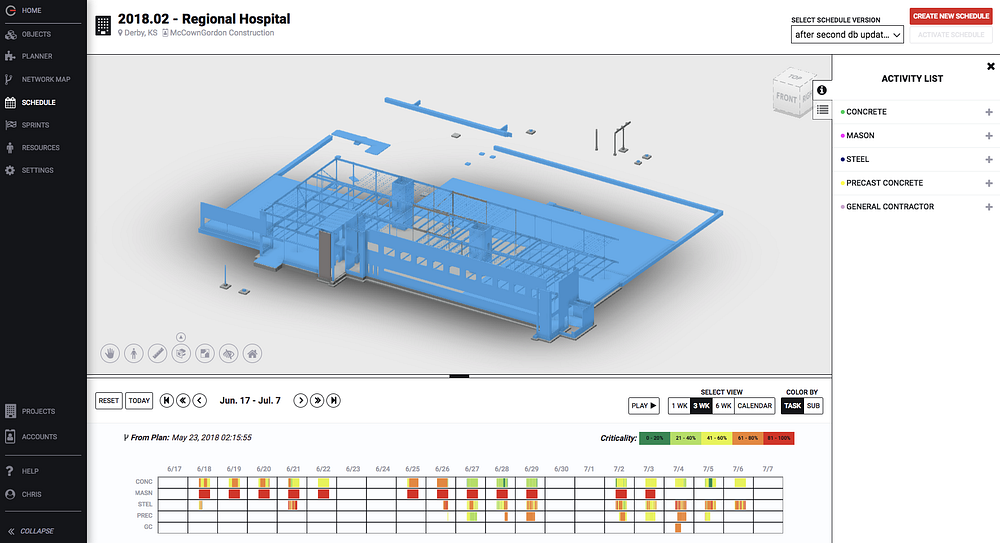Click the hide objects eye icon

[x=229, y=353]
